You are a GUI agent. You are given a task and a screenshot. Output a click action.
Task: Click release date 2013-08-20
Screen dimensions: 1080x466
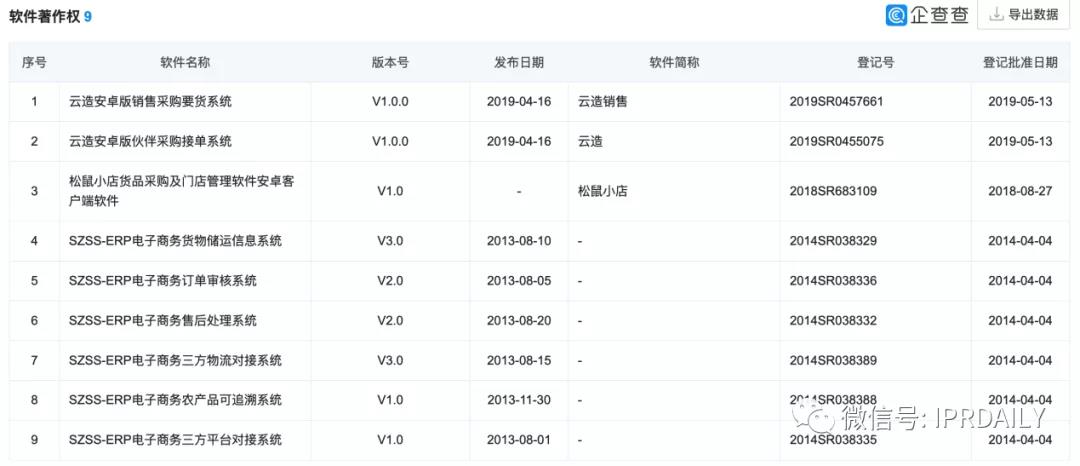[519, 321]
